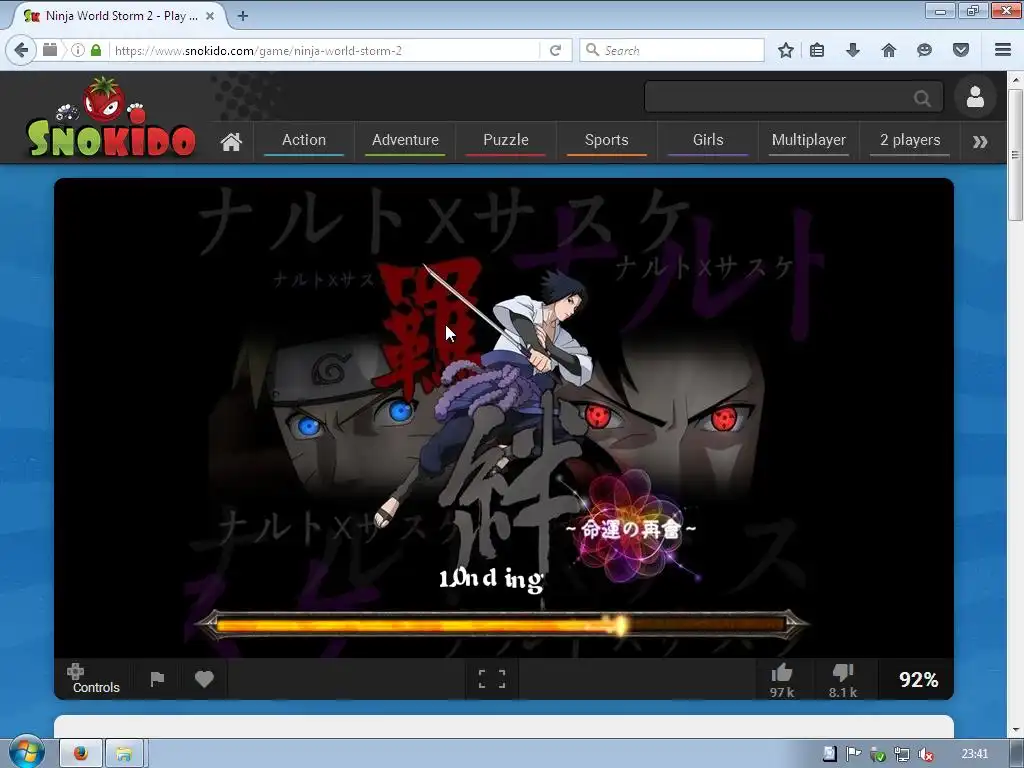Image resolution: width=1024 pixels, height=768 pixels.
Task: Click the Naruto game loading canvas
Action: [504, 418]
